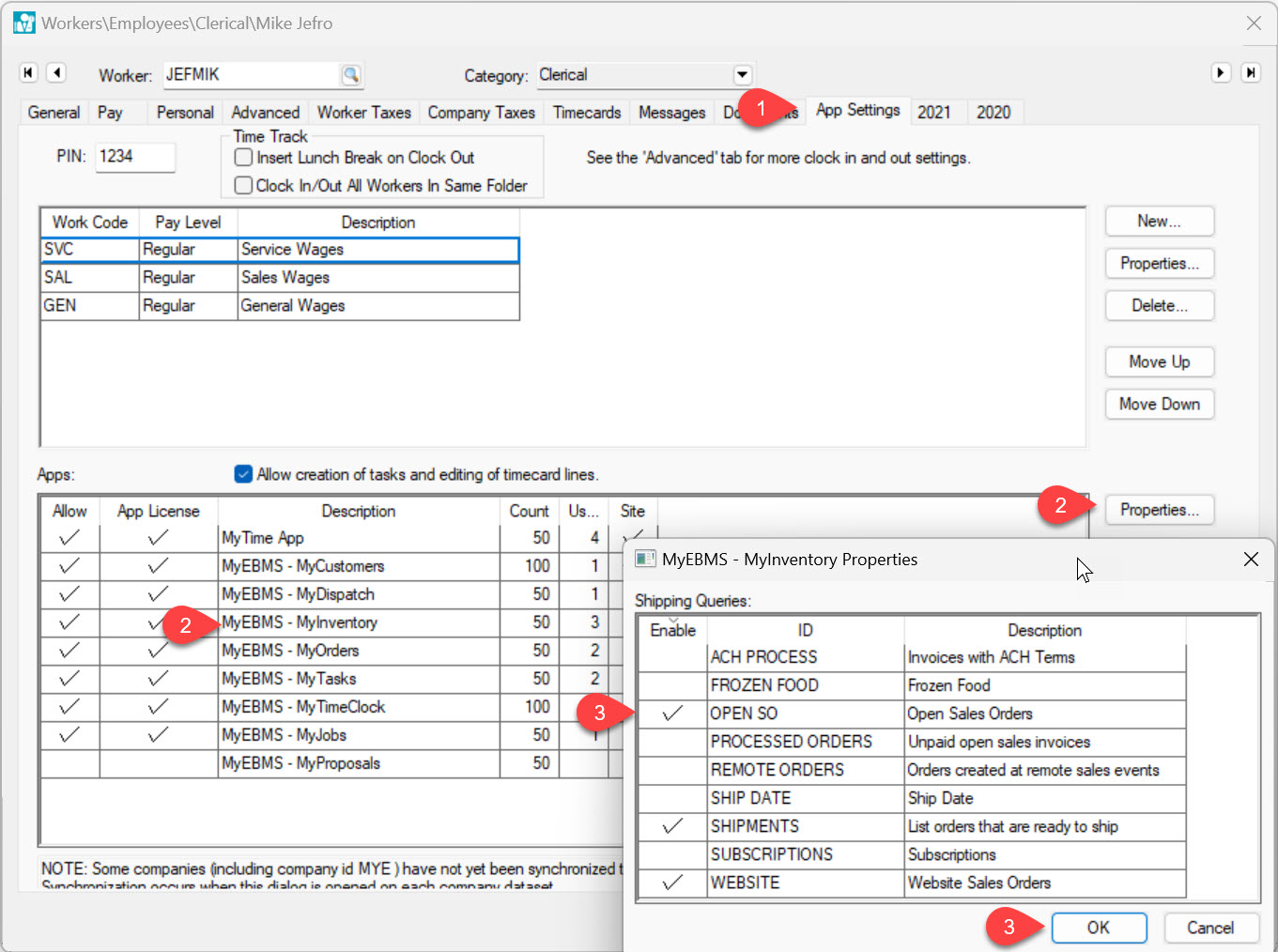Screen dimensions: 1278x952
Task: Open the Apps Properties... button
Action: pos(1160,510)
